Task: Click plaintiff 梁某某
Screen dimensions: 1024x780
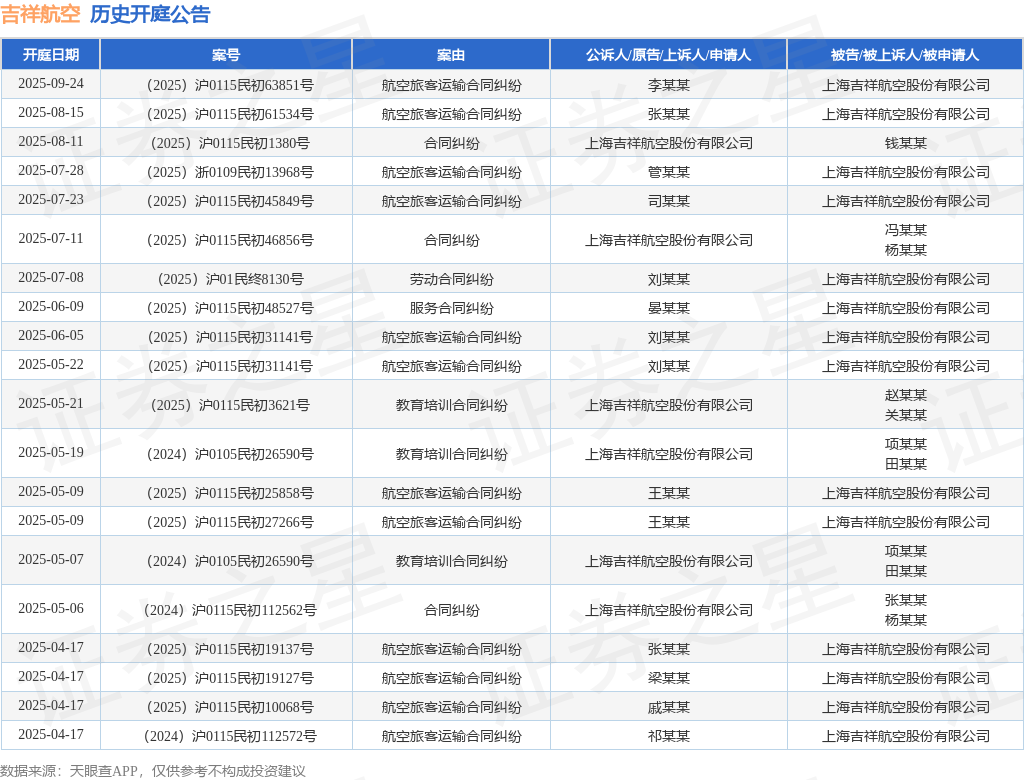Action: pyautogui.click(x=669, y=678)
